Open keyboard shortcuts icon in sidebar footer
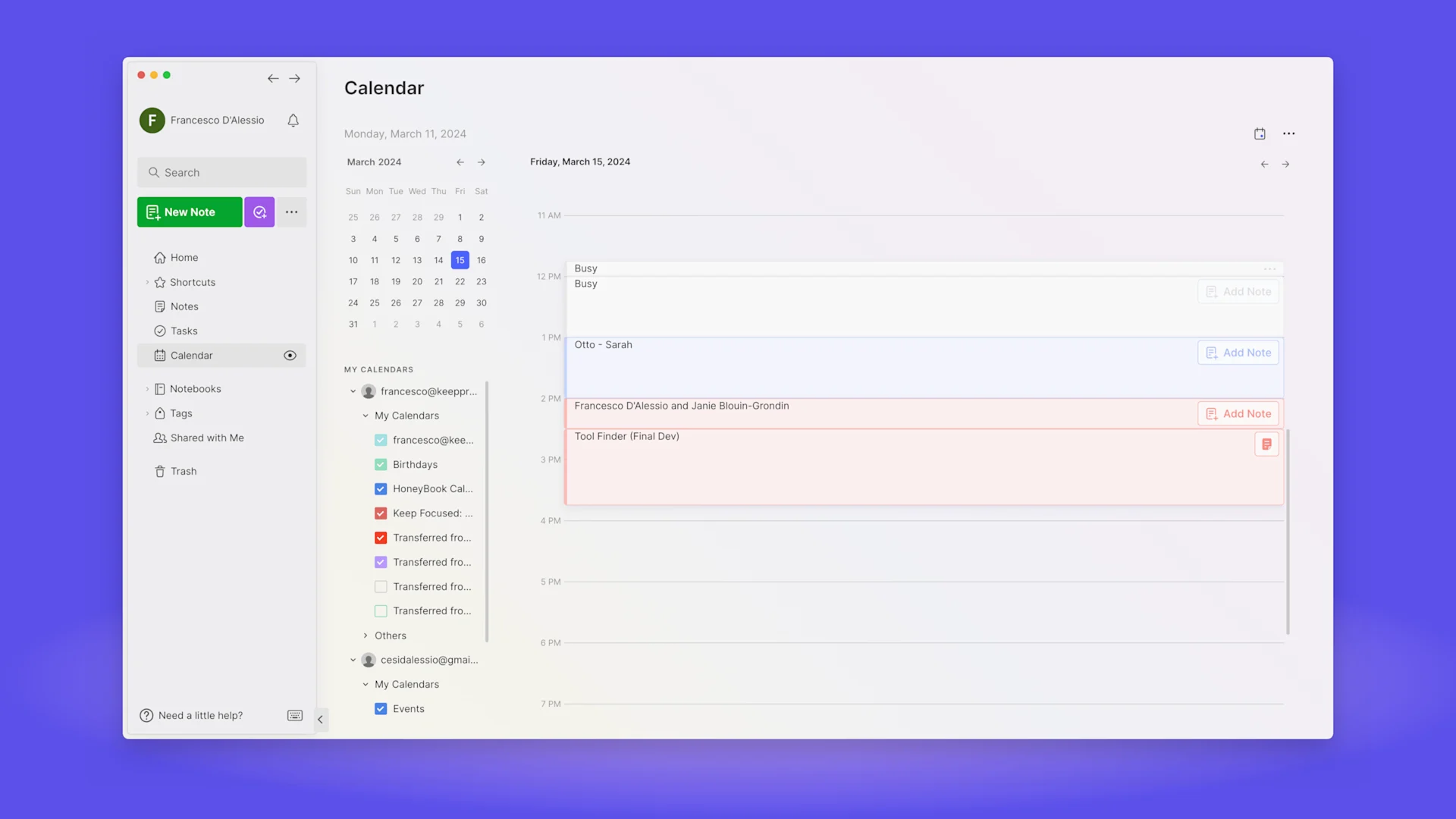1456x819 pixels. (295, 716)
